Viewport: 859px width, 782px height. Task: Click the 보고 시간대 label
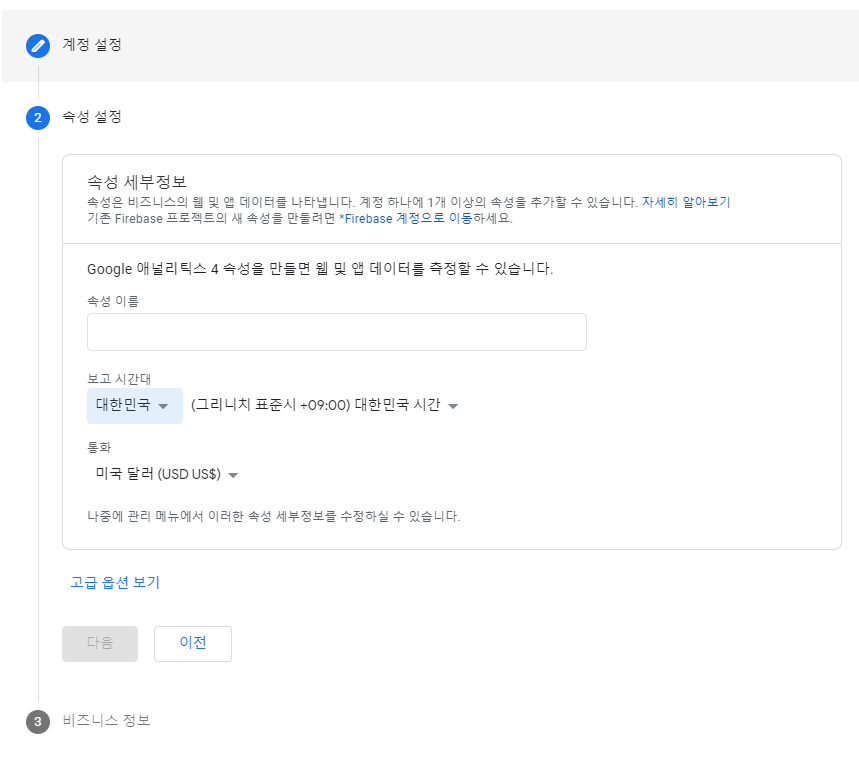pyautogui.click(x=119, y=379)
